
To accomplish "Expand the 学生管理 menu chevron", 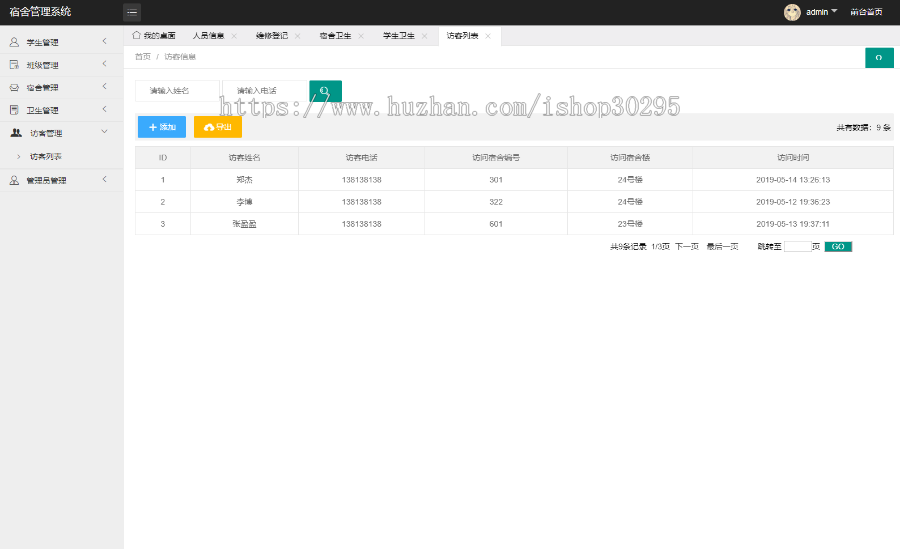I will (104, 41).
